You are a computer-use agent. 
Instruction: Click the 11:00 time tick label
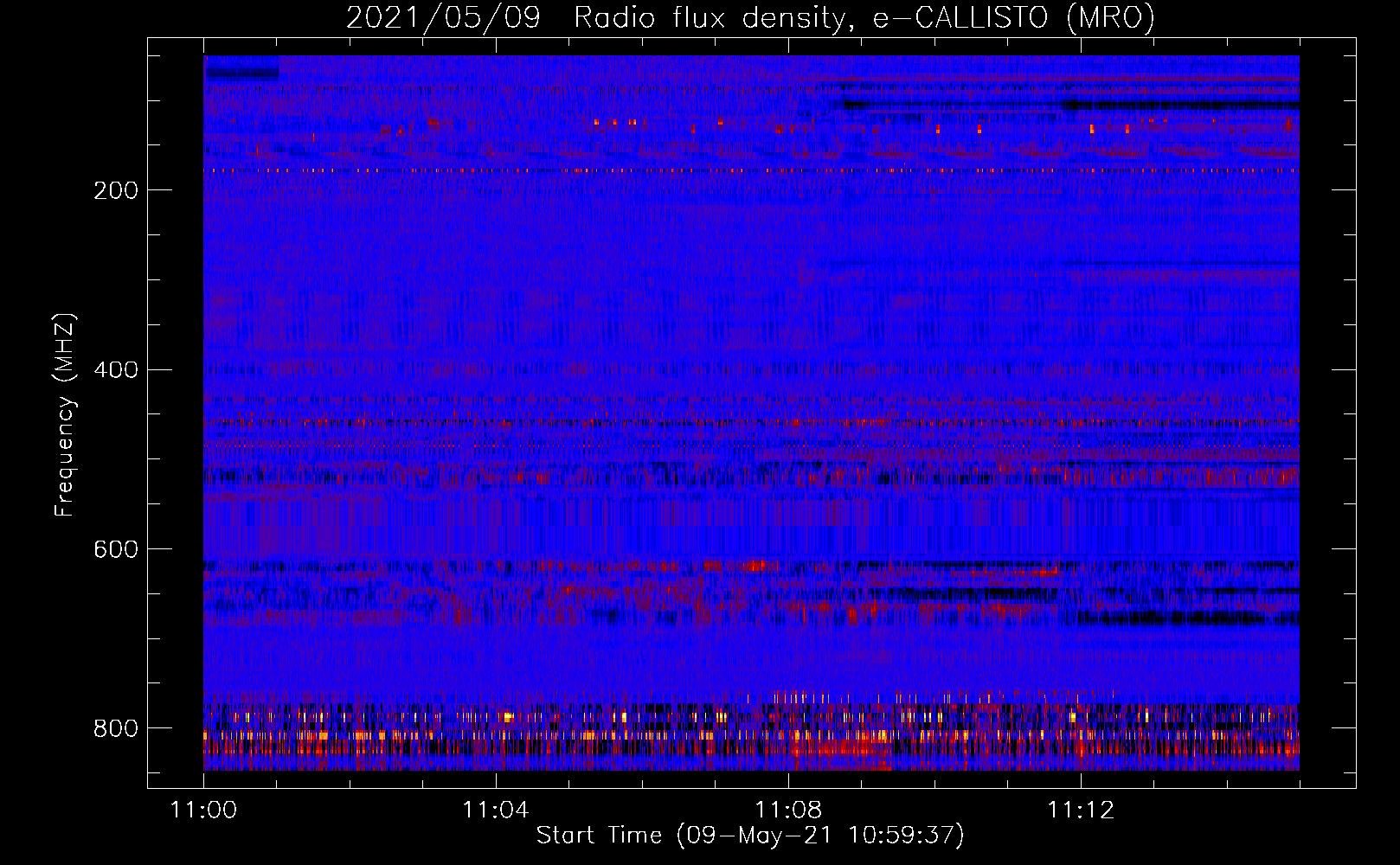click(203, 811)
